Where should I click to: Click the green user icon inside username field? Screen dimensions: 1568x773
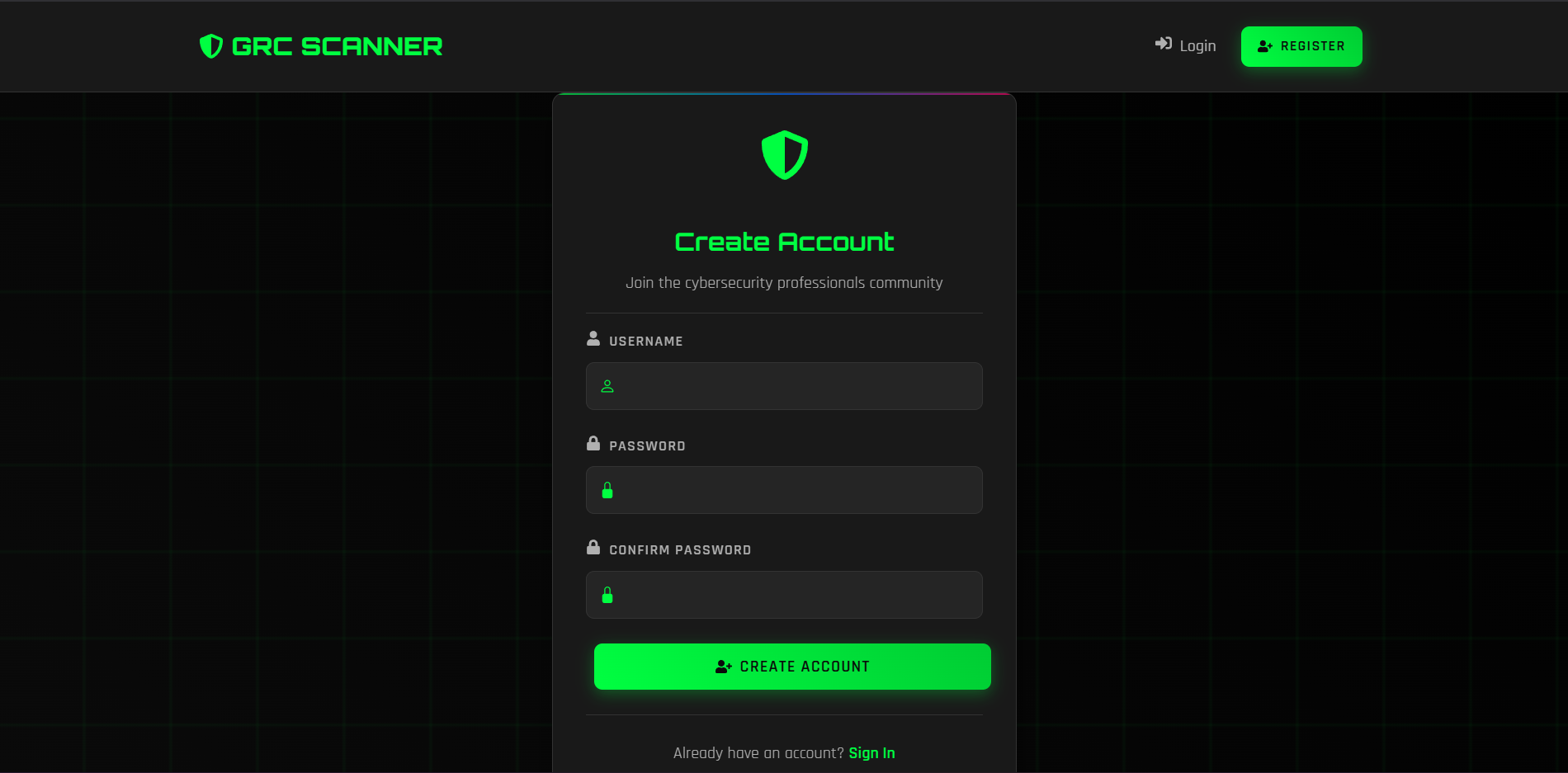(607, 386)
